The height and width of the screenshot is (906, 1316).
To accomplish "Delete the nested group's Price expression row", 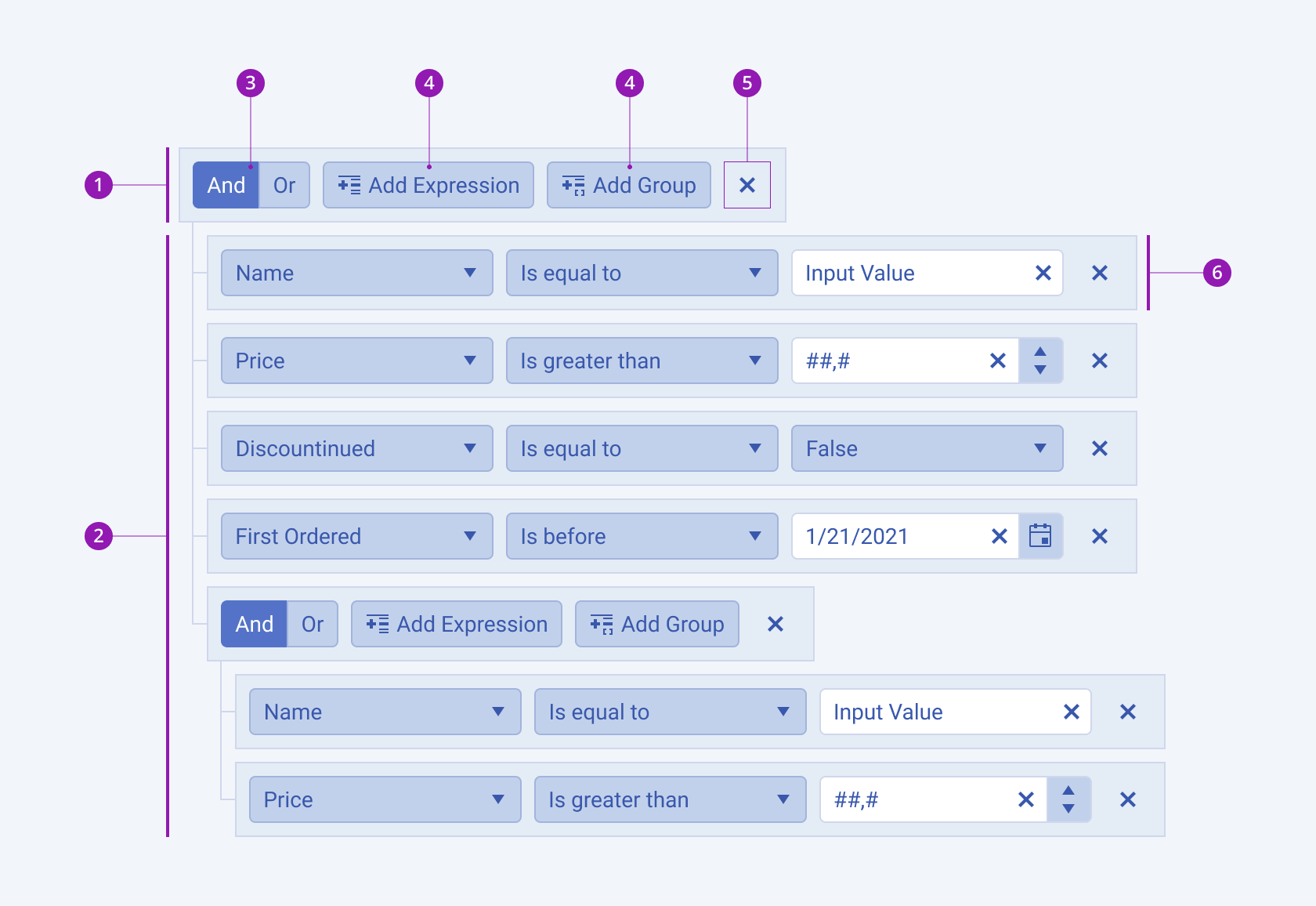I will coord(1128,799).
